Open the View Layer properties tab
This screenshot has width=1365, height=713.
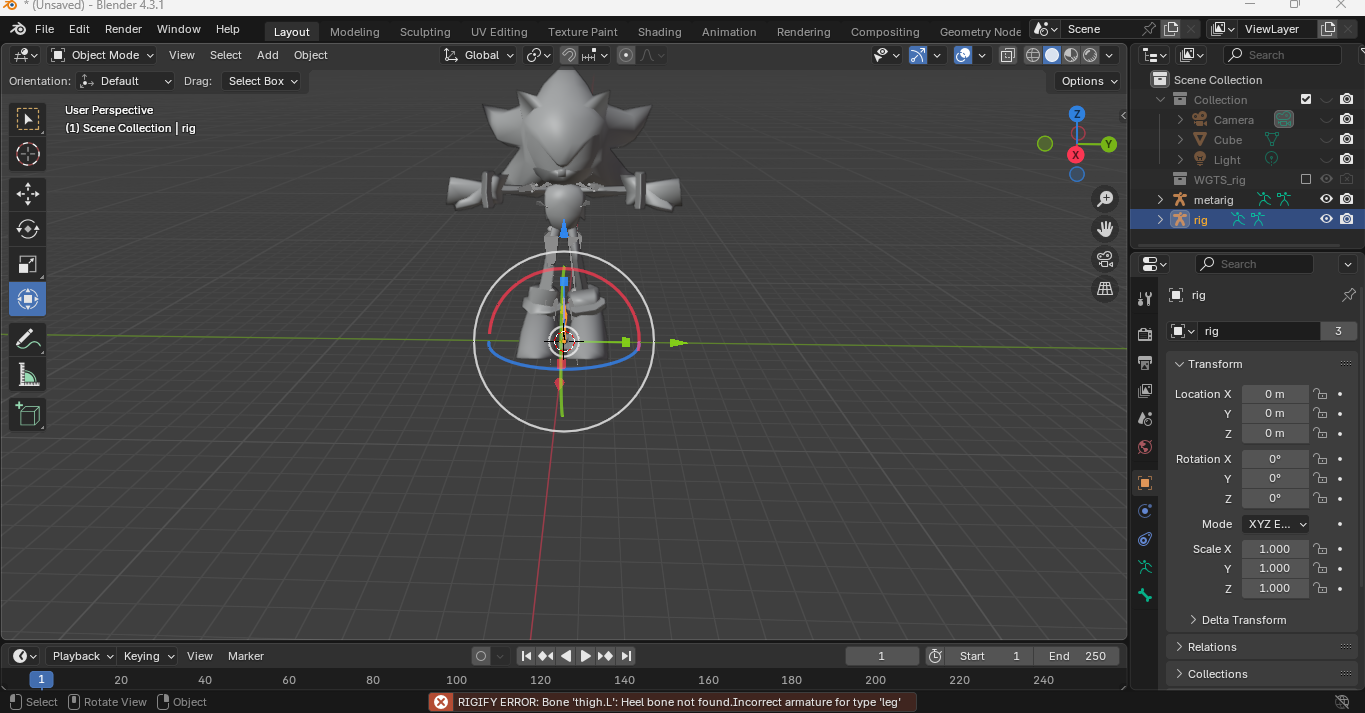point(1145,390)
